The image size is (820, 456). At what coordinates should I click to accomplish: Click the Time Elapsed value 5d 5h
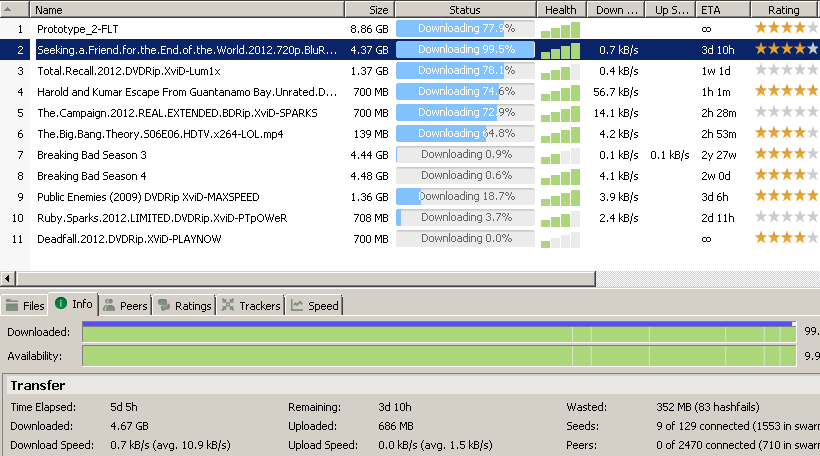point(124,407)
